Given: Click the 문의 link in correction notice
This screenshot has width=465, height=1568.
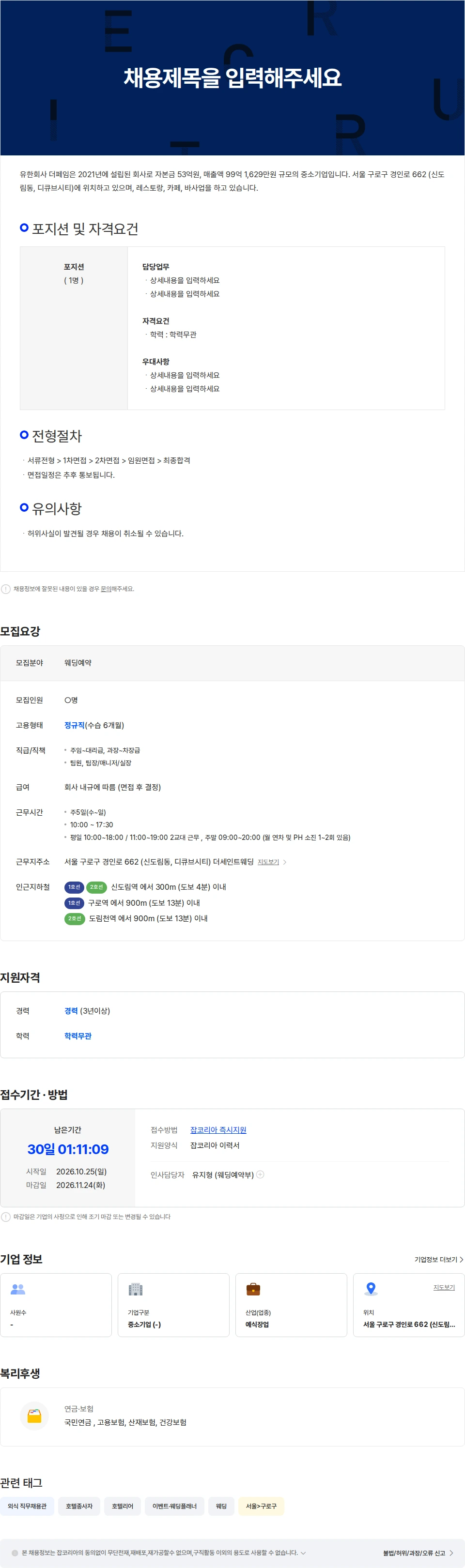Looking at the screenshot, I should point(106,589).
